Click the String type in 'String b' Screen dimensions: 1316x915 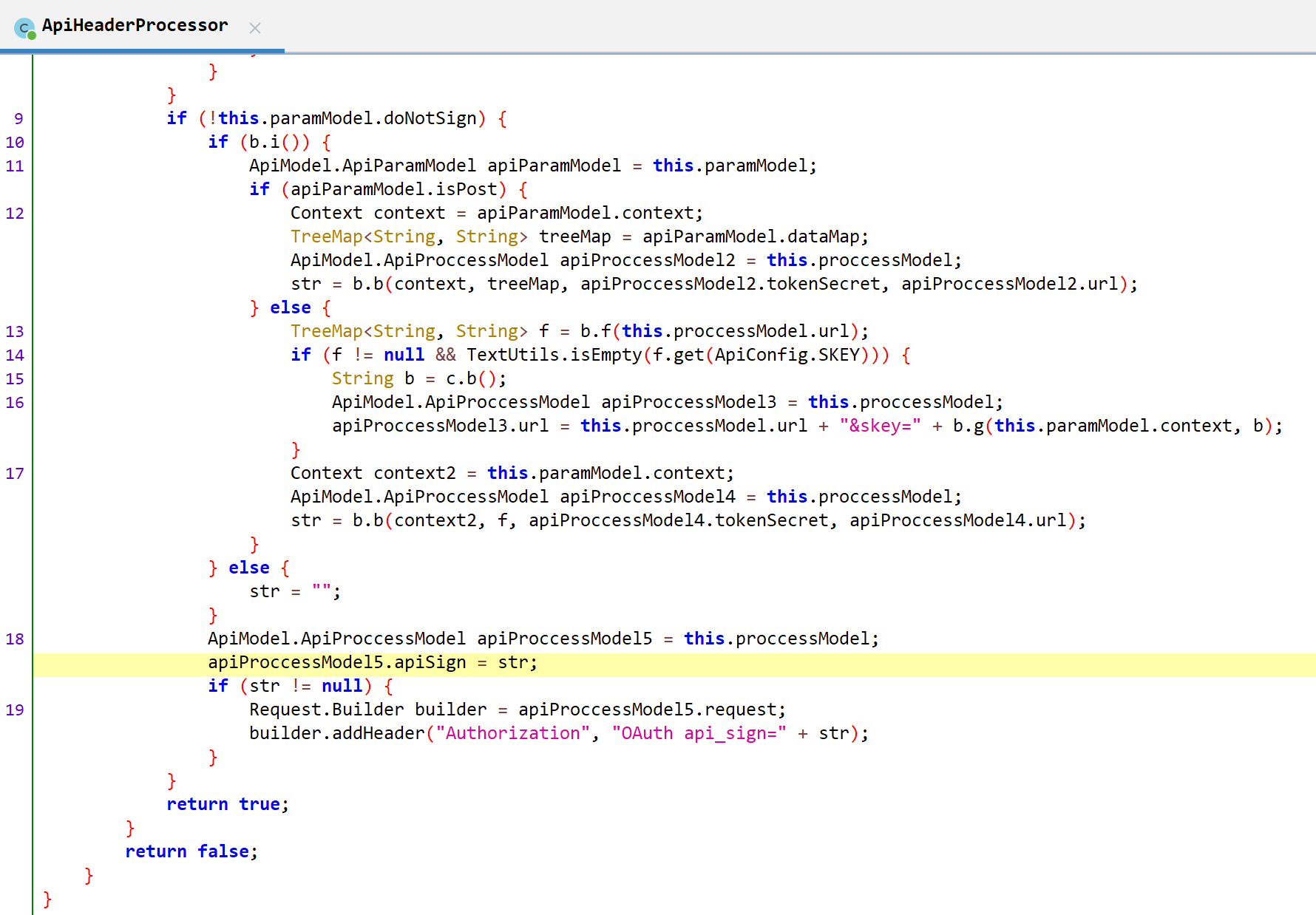click(362, 378)
